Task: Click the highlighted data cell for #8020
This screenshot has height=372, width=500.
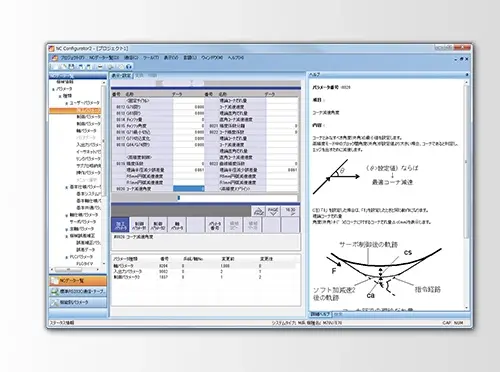Action: point(189,189)
